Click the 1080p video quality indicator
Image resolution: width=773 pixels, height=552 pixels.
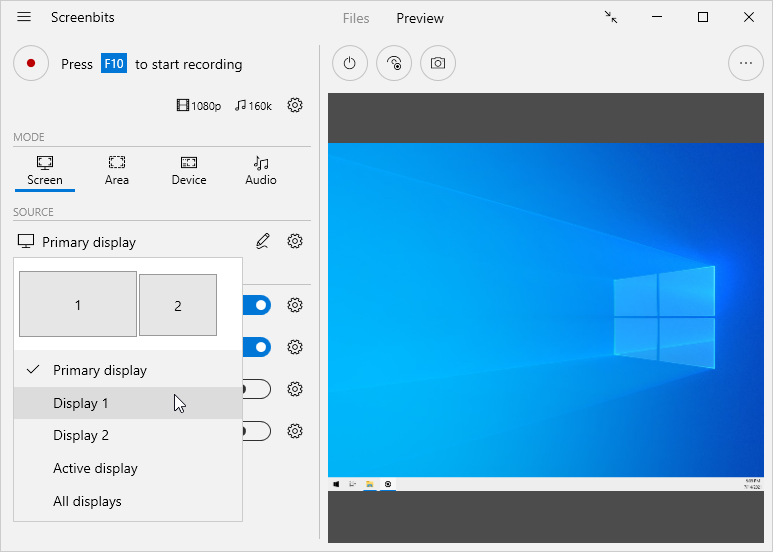point(199,105)
